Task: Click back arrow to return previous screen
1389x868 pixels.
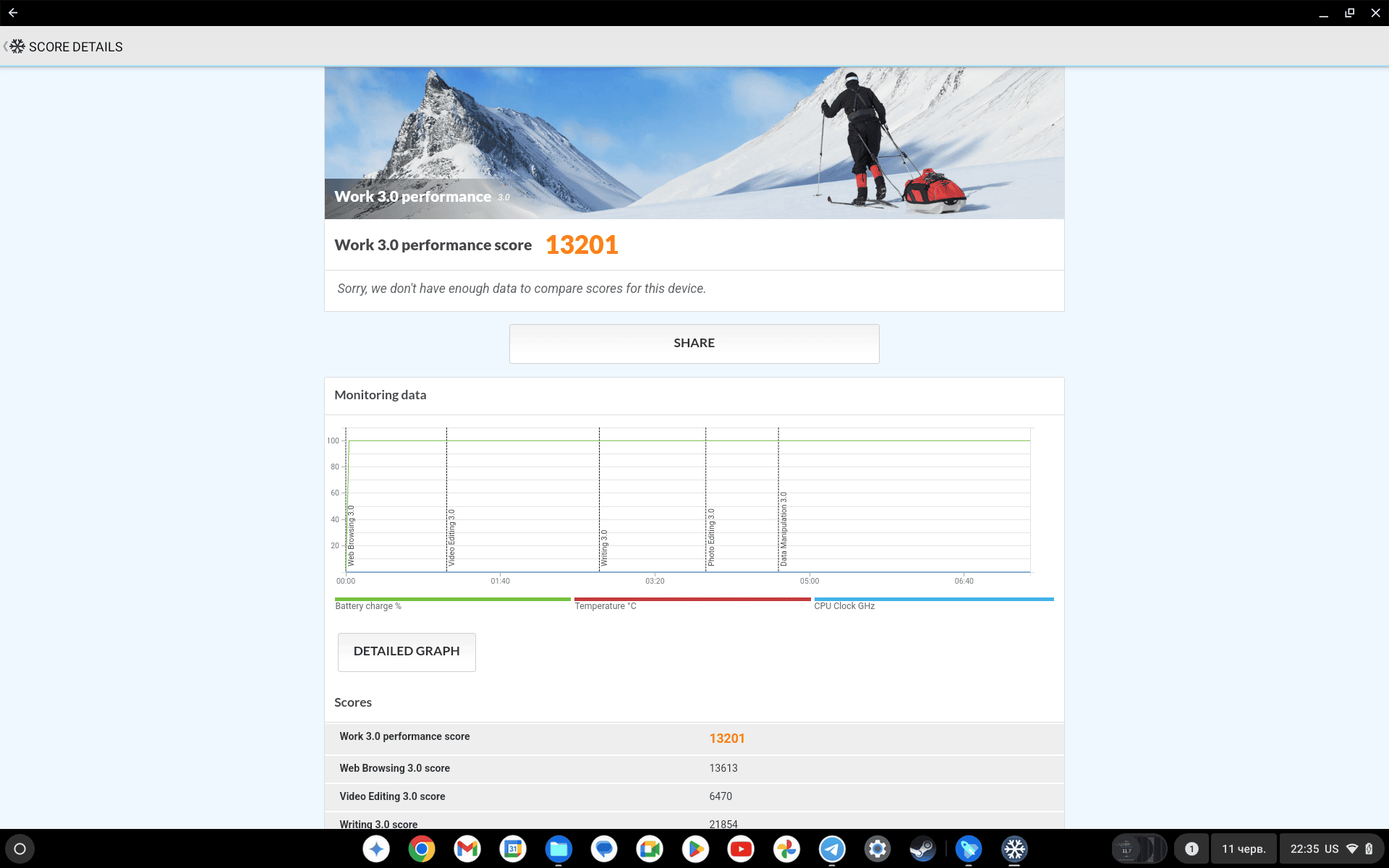Action: point(12,12)
